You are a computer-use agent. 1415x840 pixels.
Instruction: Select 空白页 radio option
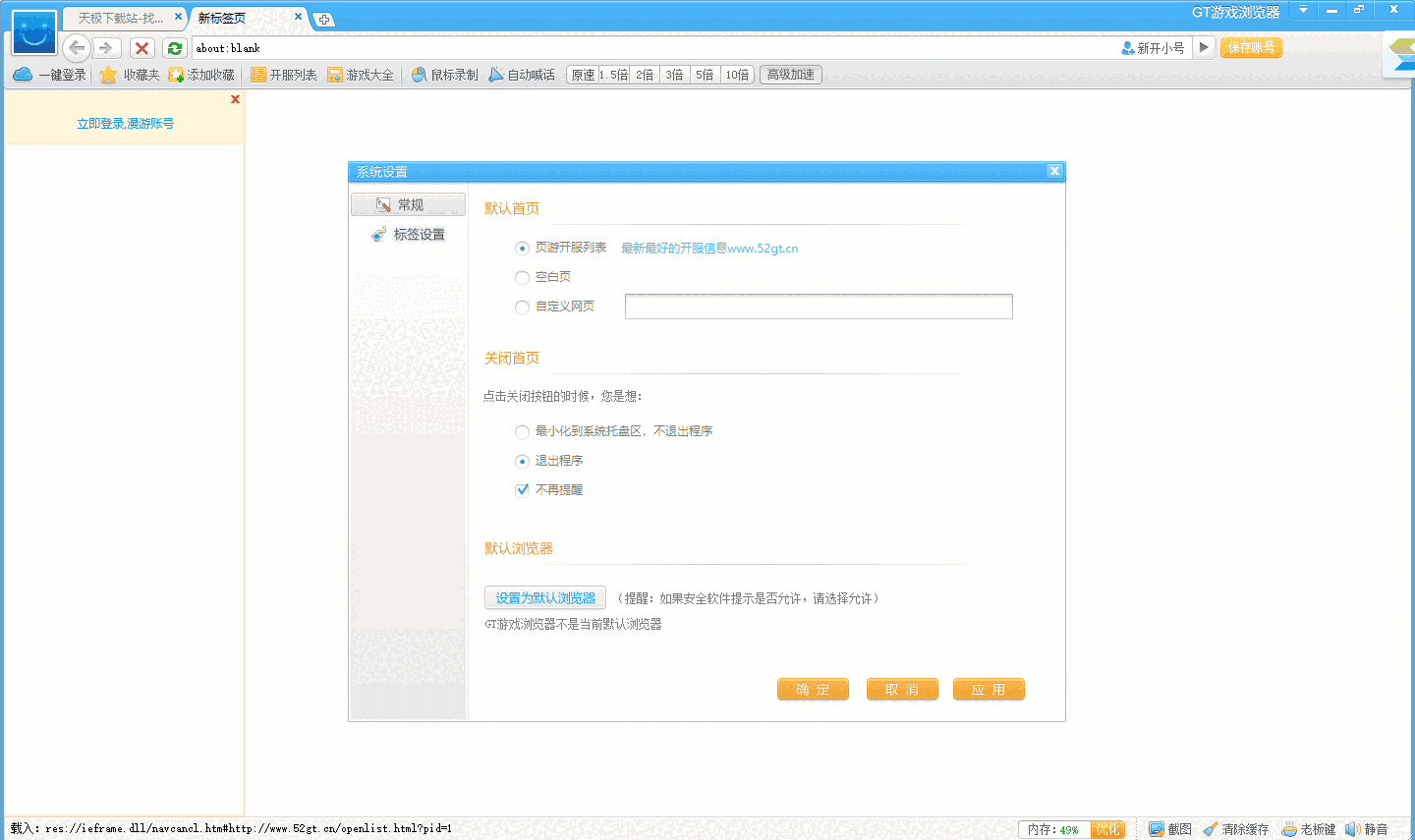point(523,278)
